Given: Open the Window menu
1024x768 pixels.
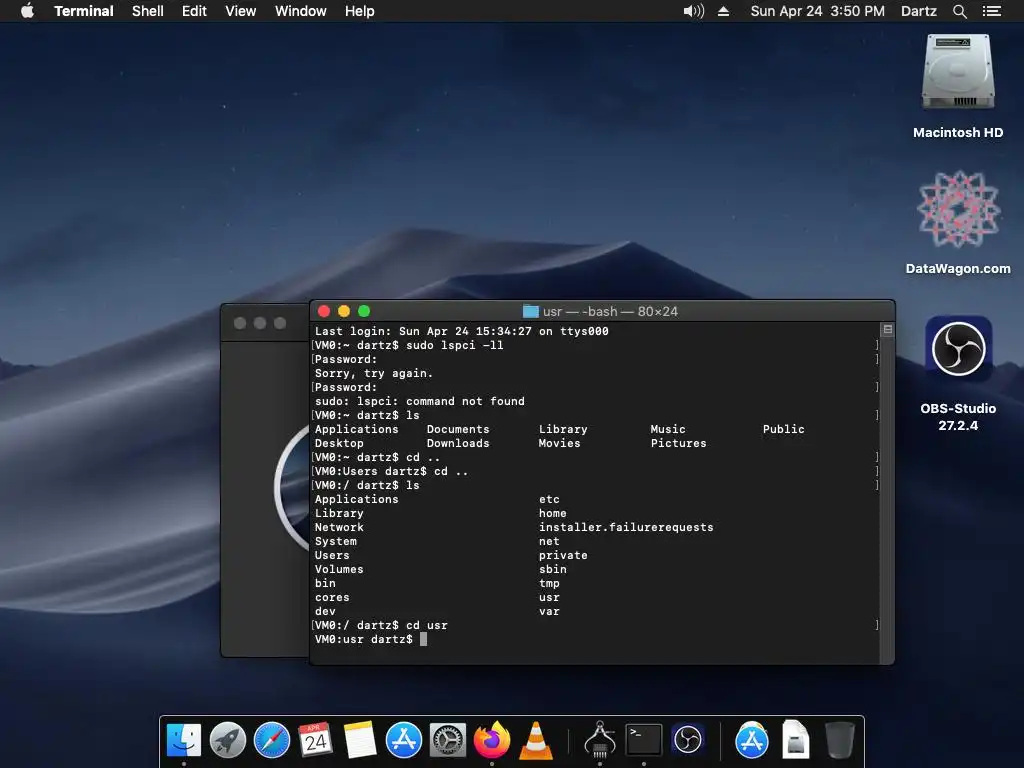Looking at the screenshot, I should point(300,11).
